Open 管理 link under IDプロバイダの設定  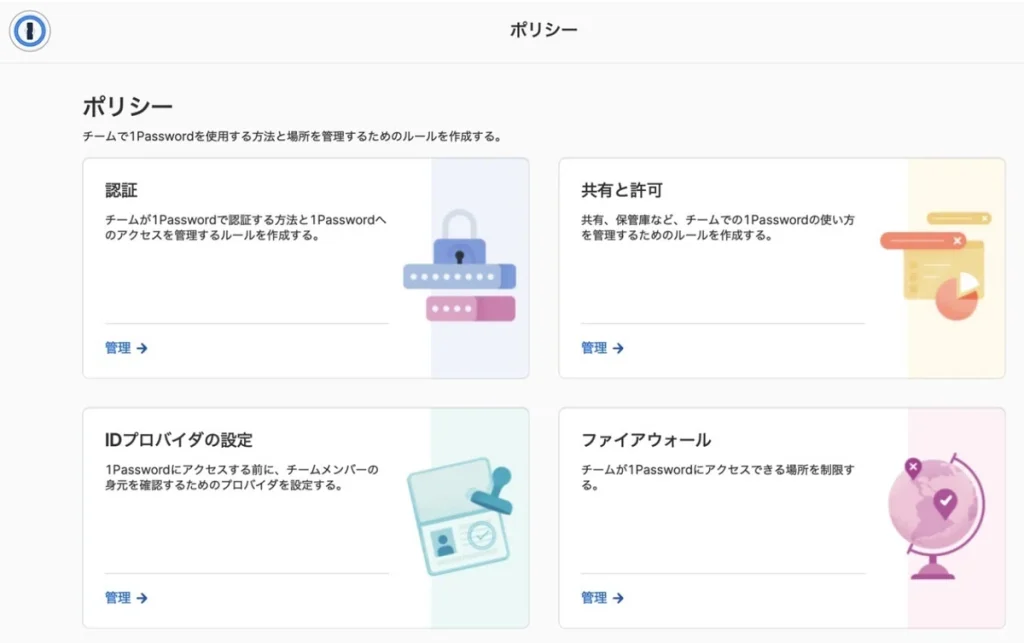pyautogui.click(x=126, y=598)
